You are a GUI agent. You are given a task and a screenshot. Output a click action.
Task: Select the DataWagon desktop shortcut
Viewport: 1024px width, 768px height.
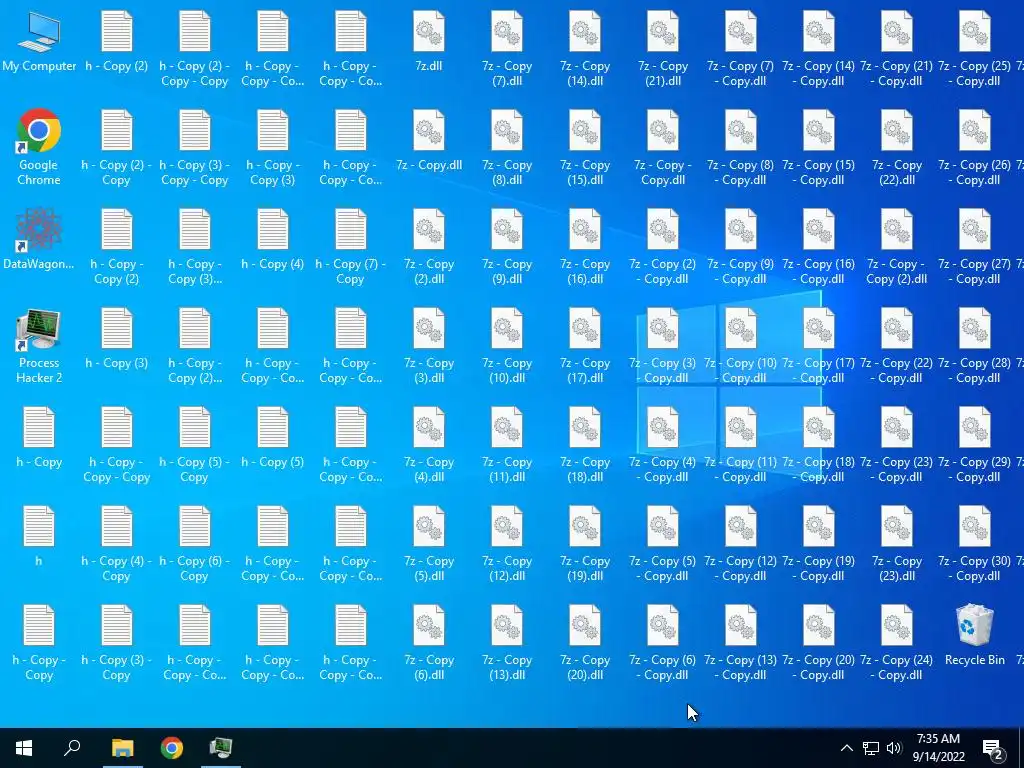(39, 239)
